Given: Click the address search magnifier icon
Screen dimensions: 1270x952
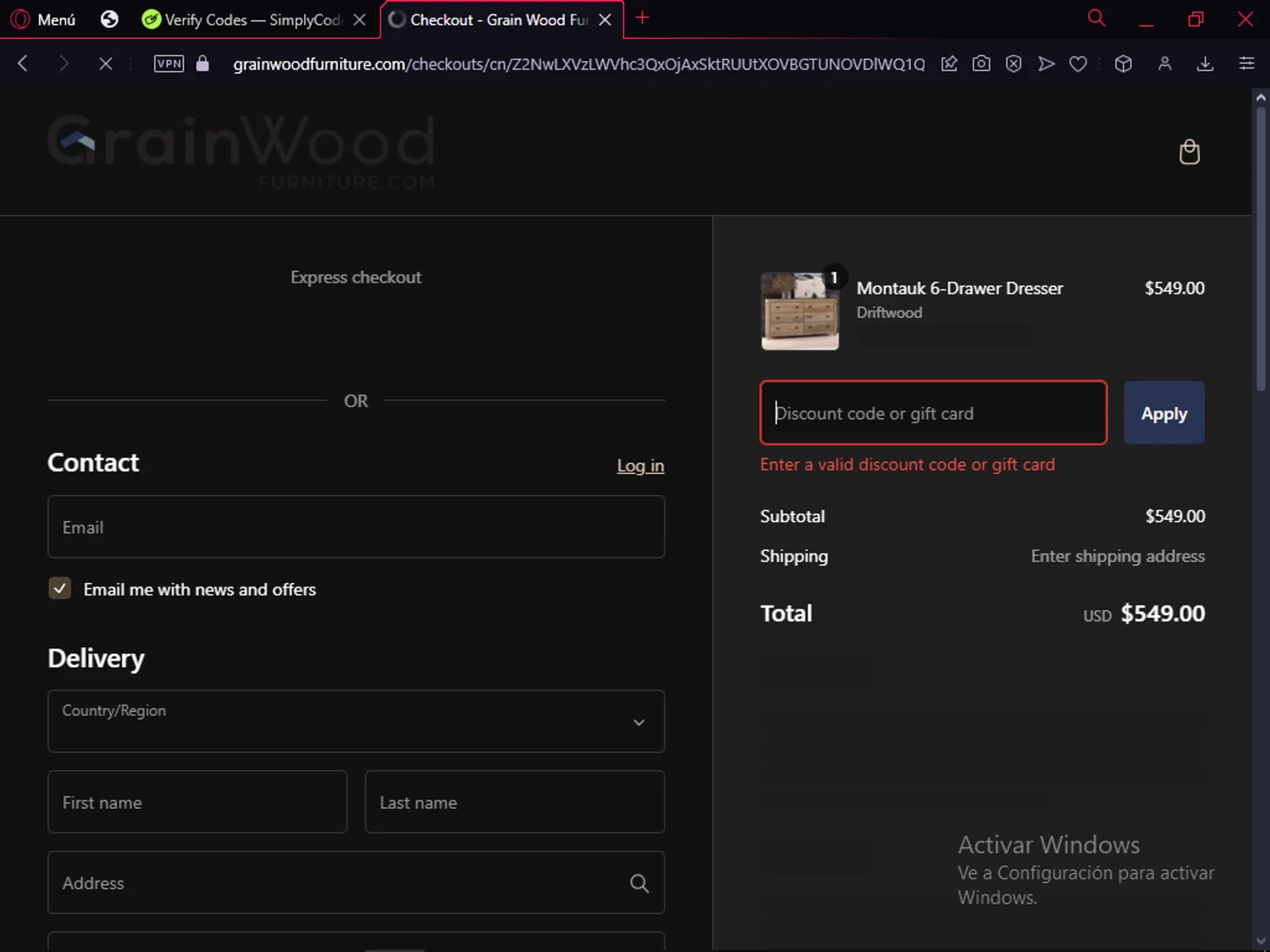Looking at the screenshot, I should (x=639, y=883).
